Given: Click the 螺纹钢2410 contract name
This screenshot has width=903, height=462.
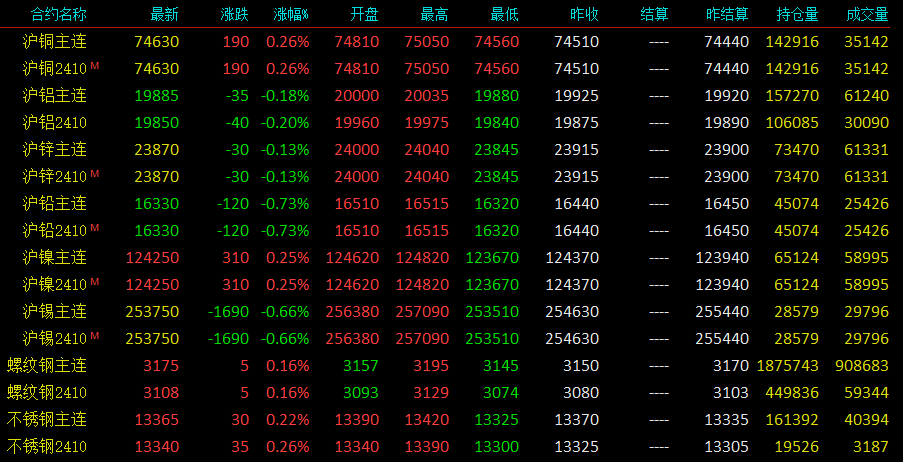Looking at the screenshot, I should [47, 393].
